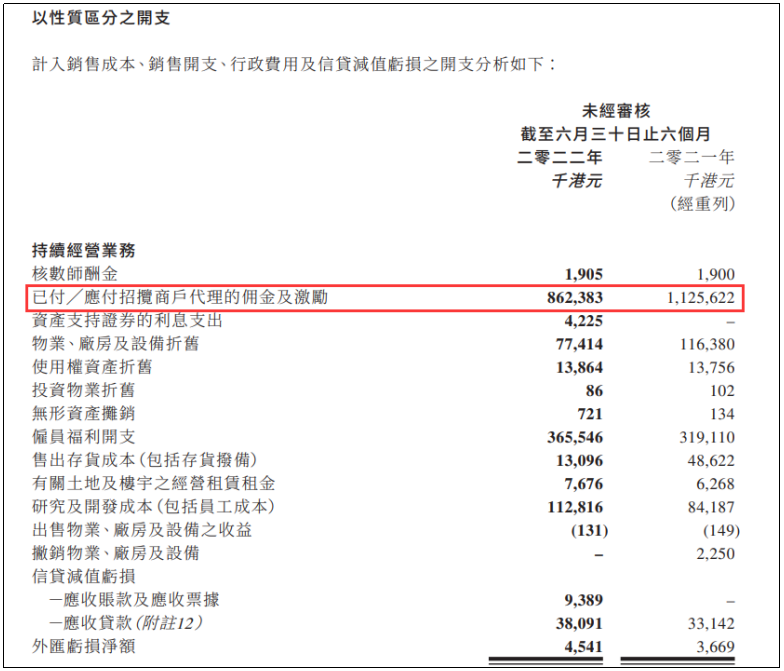
Task: Select the value 3,669
Action: [716, 647]
